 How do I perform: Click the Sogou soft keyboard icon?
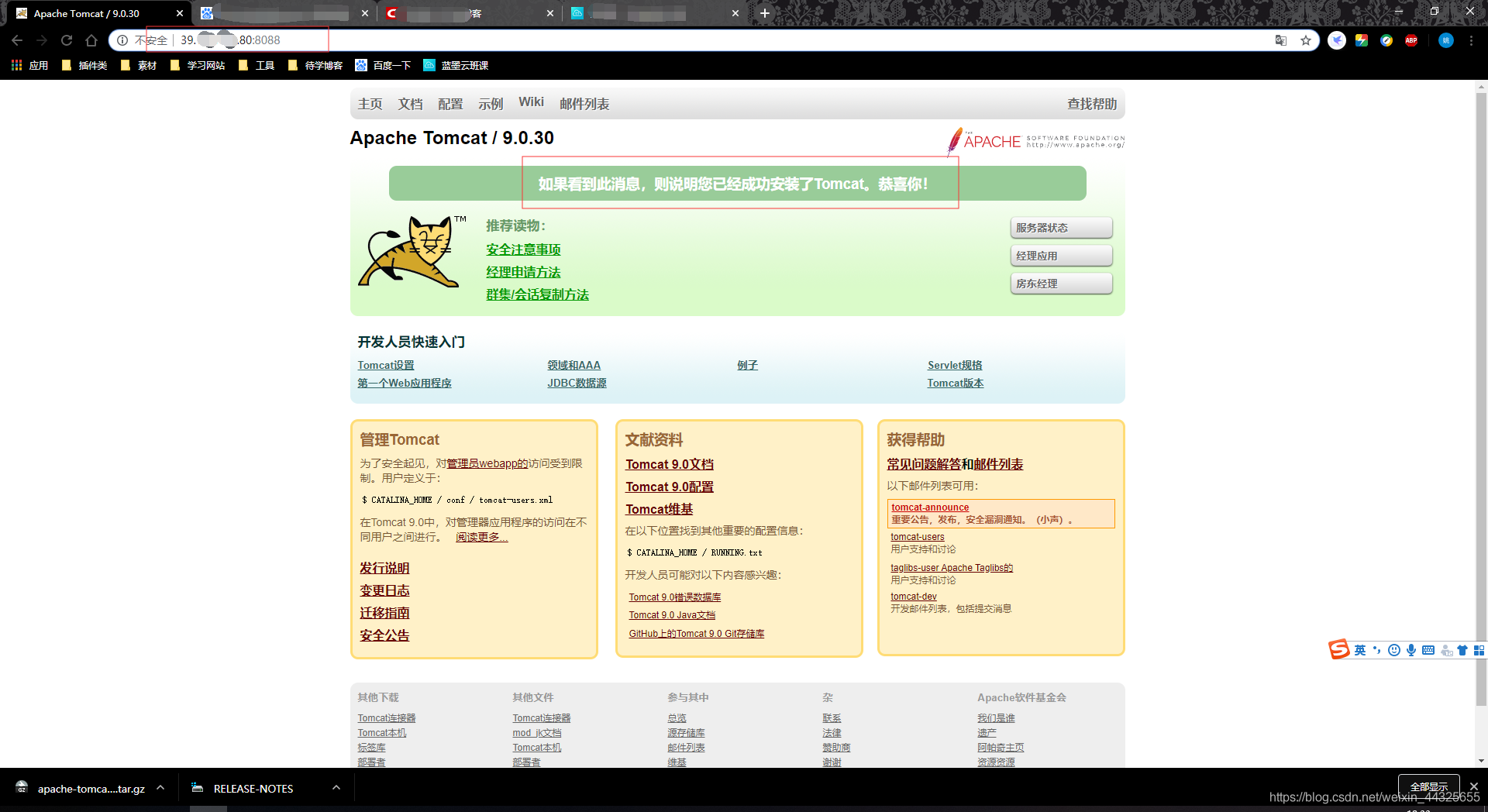point(1428,650)
